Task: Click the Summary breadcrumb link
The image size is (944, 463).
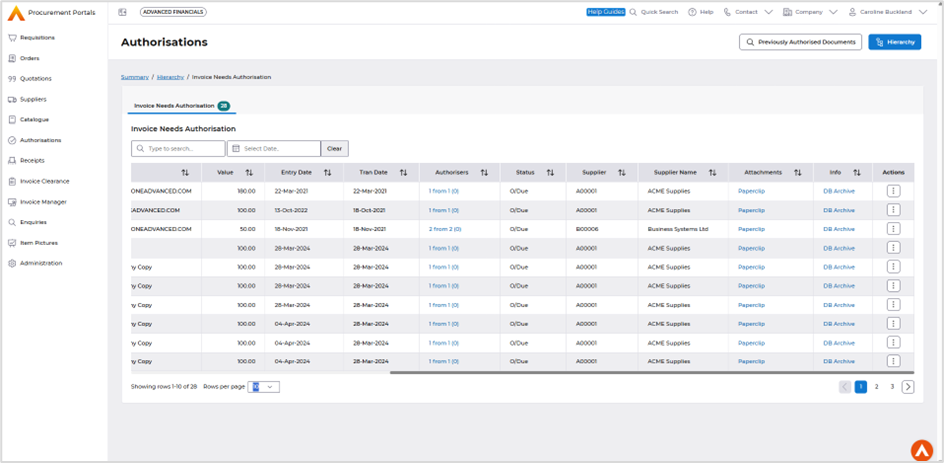Action: [x=135, y=77]
